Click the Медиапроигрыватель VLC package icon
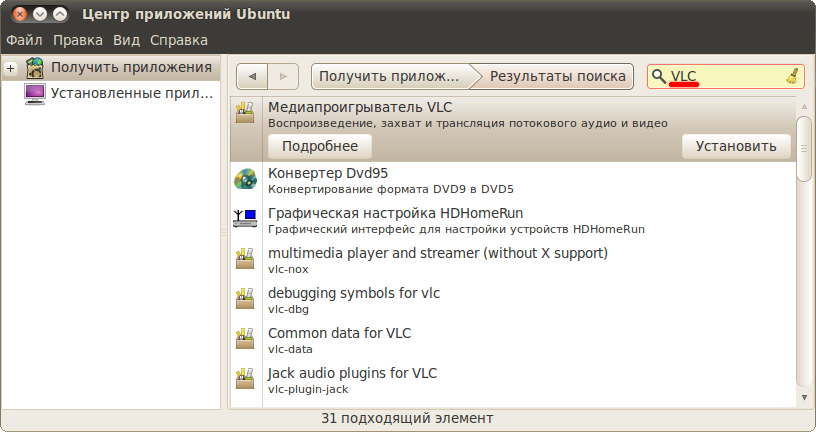The height and width of the screenshot is (432, 816). (245, 112)
